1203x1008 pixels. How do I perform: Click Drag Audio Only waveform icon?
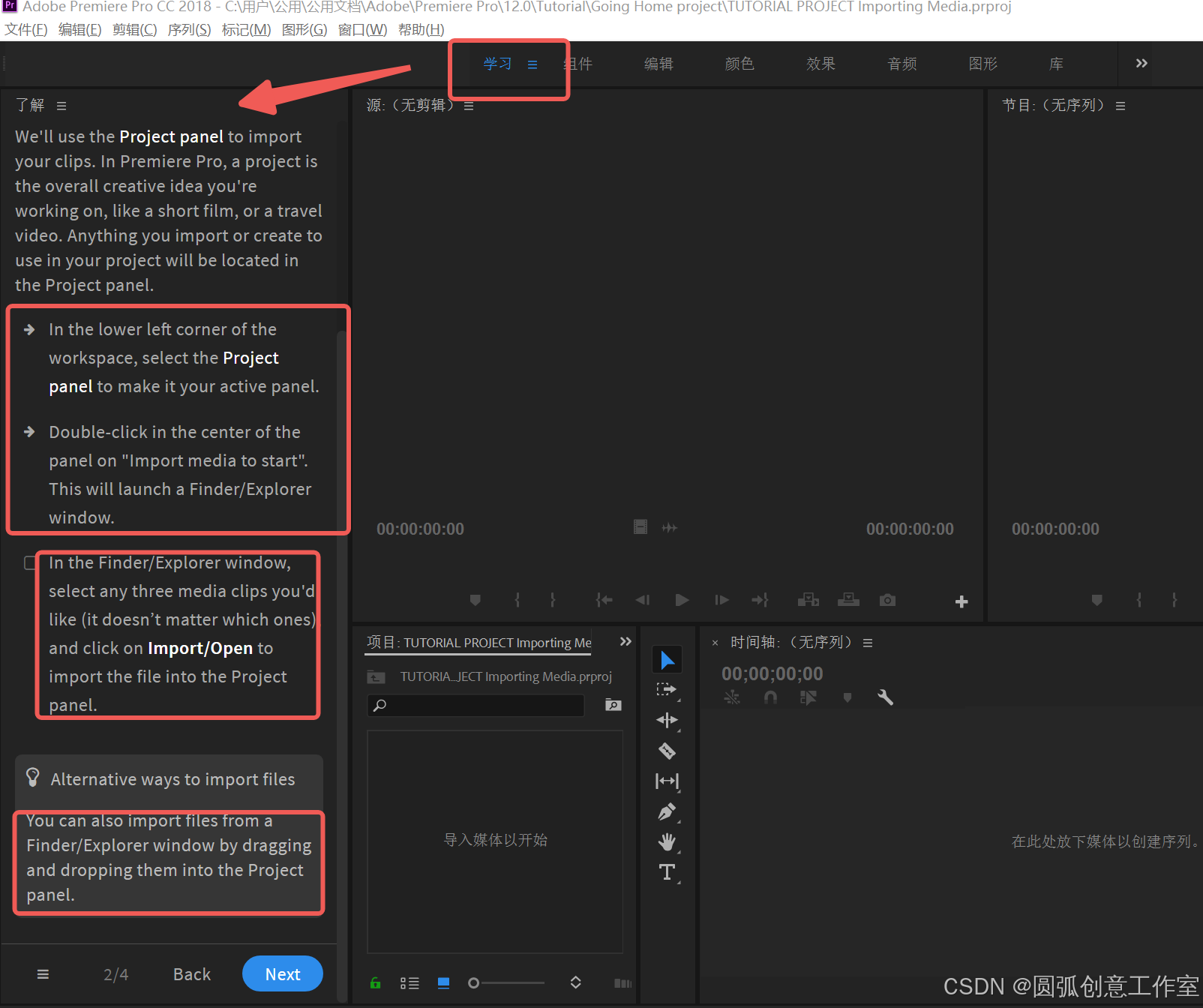670,528
